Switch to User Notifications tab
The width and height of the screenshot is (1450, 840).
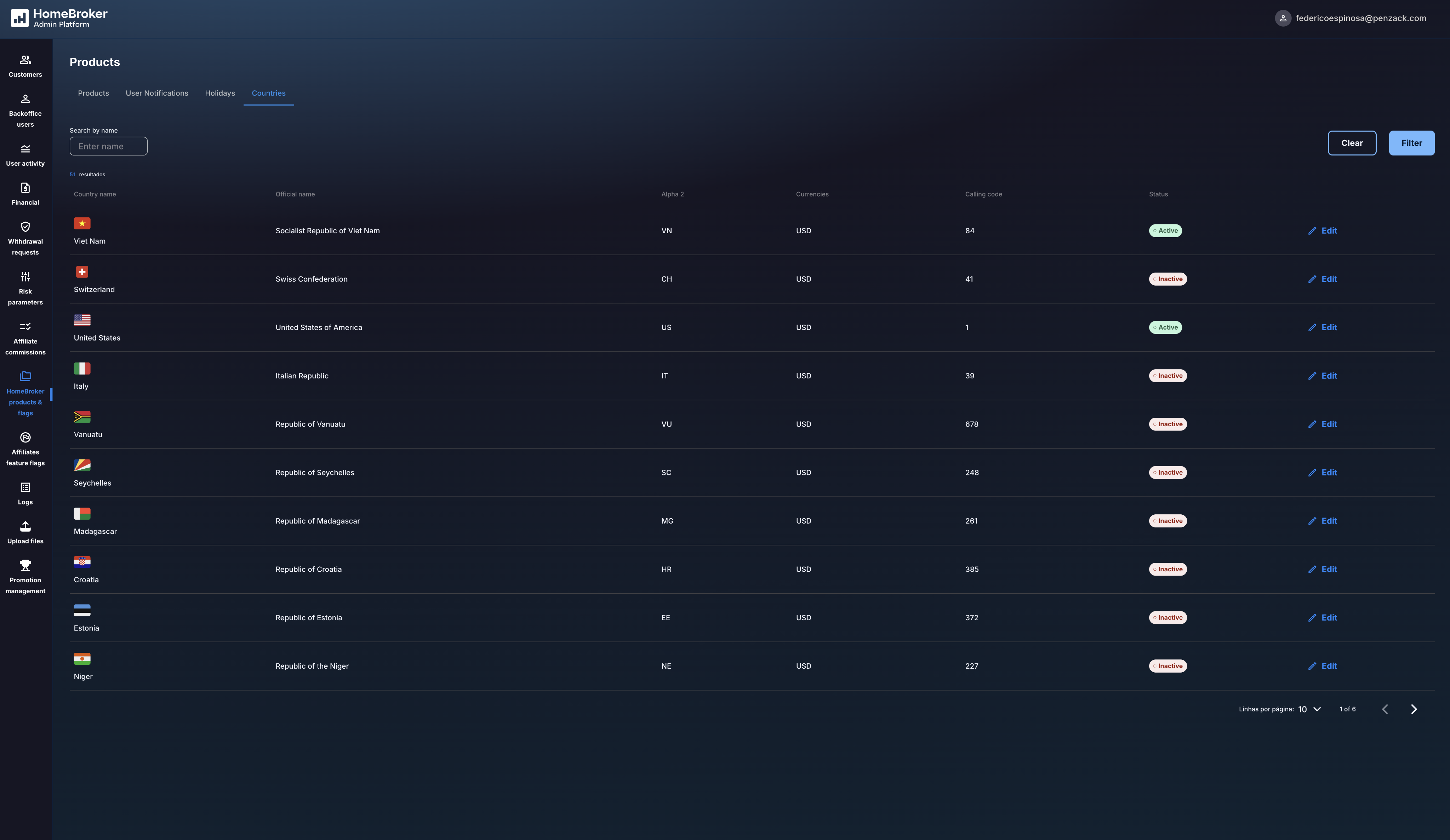[156, 93]
